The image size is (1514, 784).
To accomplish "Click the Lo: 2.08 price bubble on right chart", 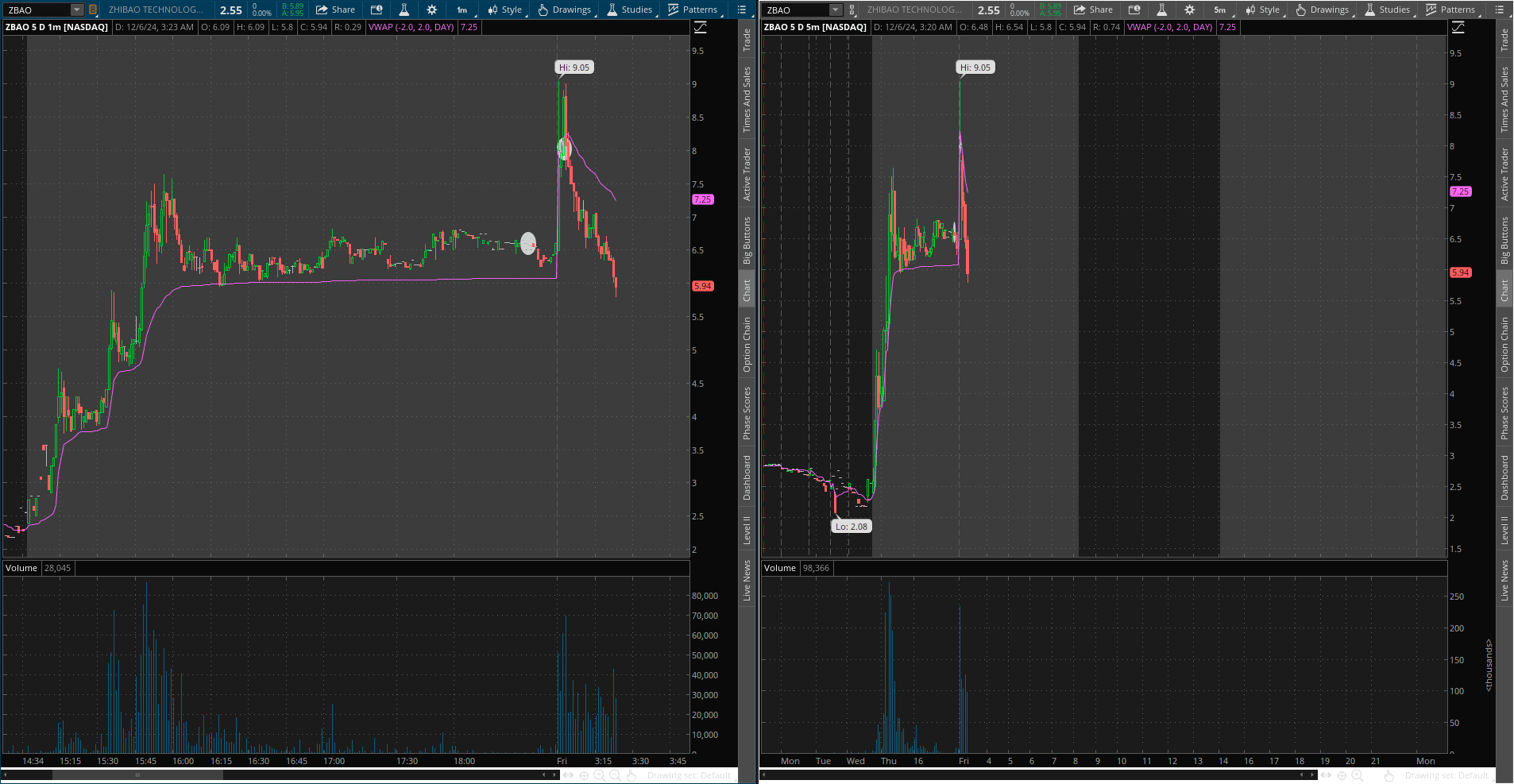I will click(852, 526).
